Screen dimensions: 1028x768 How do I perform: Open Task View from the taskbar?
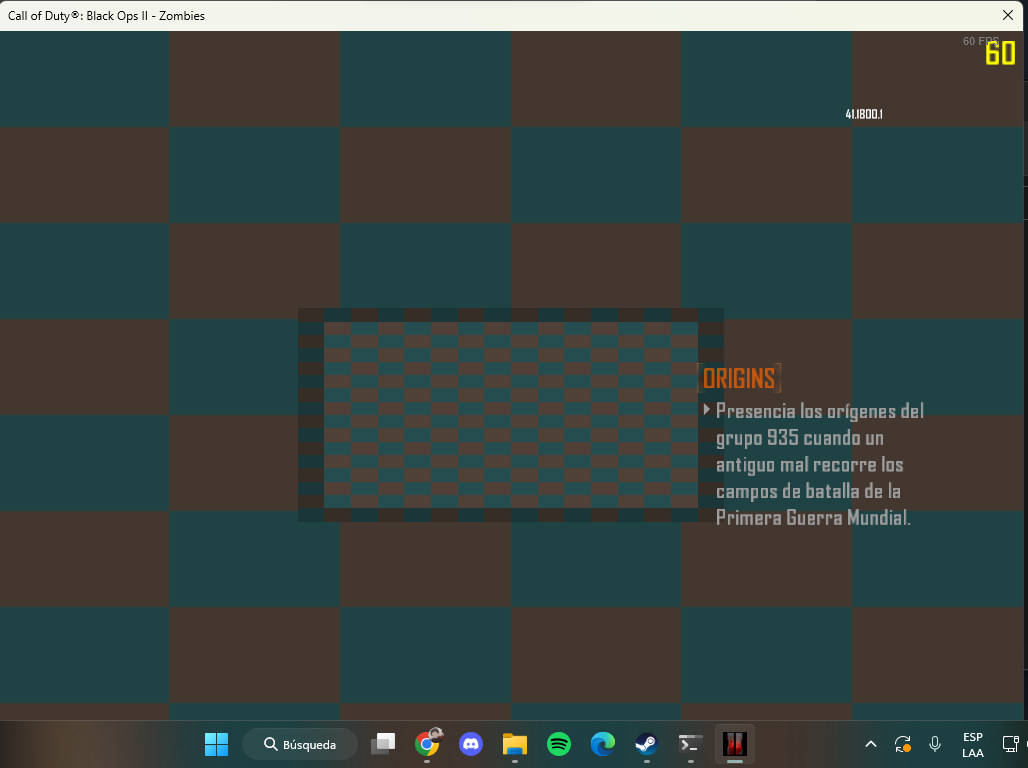coord(383,744)
